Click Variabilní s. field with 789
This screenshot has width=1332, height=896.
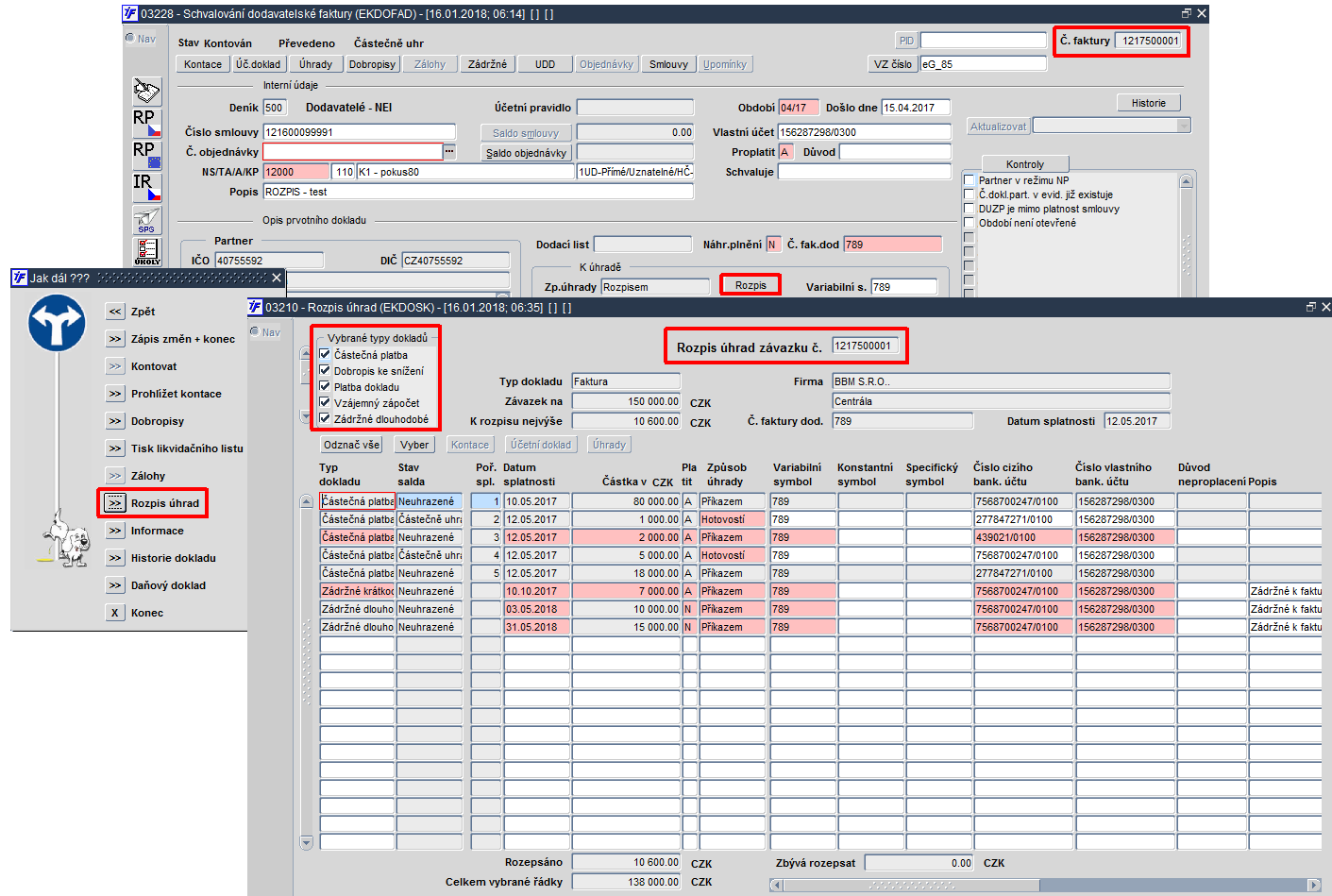pyautogui.click(x=903, y=287)
